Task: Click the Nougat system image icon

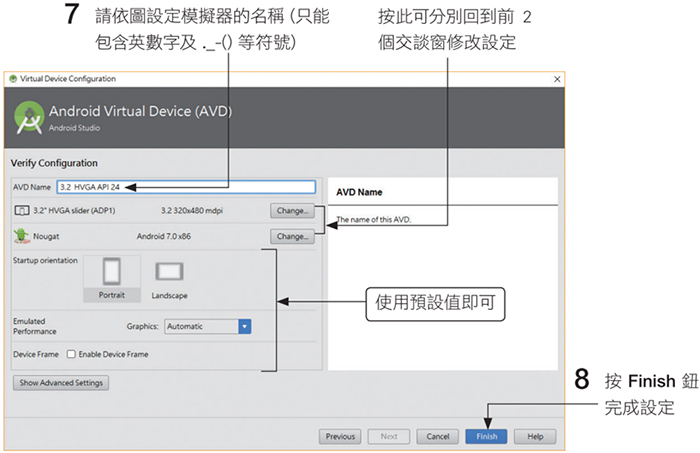Action: point(21,236)
